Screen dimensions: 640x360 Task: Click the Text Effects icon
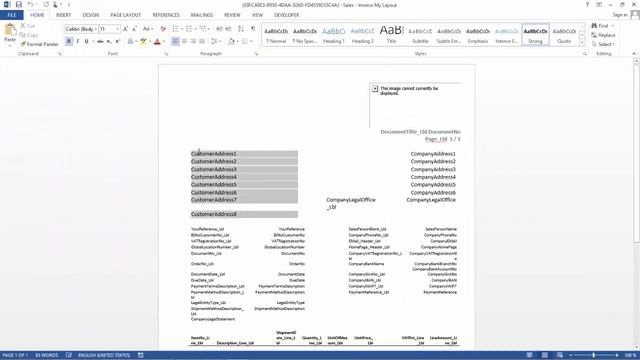(x=130, y=41)
